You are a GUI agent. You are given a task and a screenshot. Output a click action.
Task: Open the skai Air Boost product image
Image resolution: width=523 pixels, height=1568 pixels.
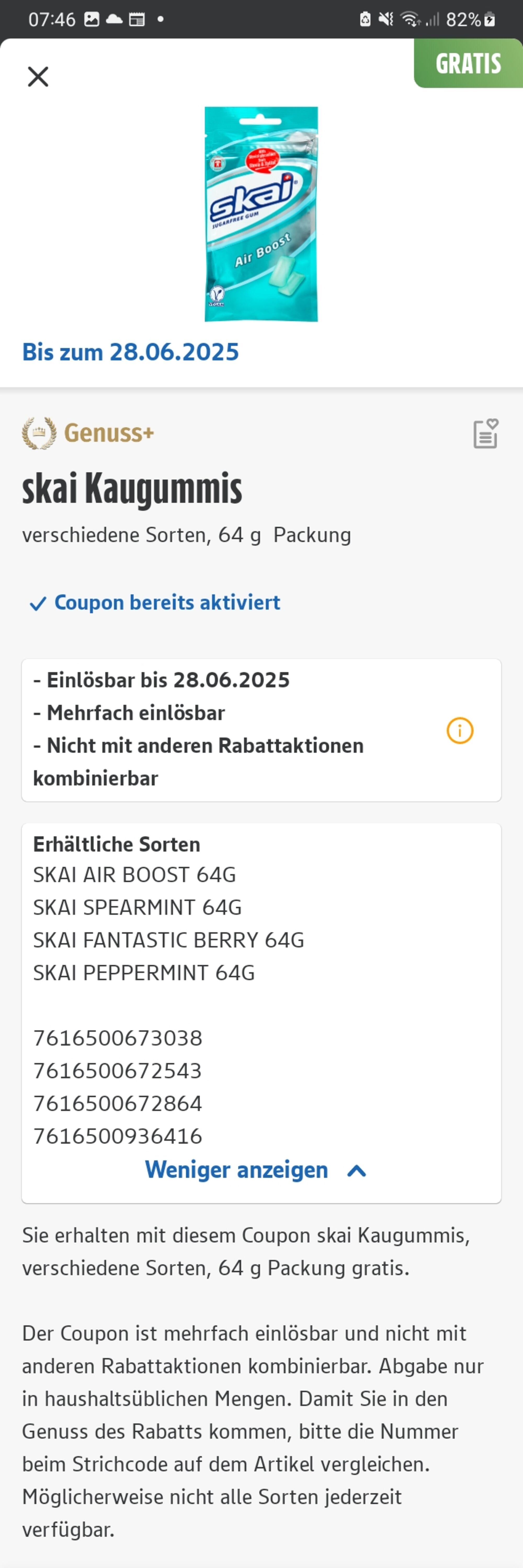(261, 214)
